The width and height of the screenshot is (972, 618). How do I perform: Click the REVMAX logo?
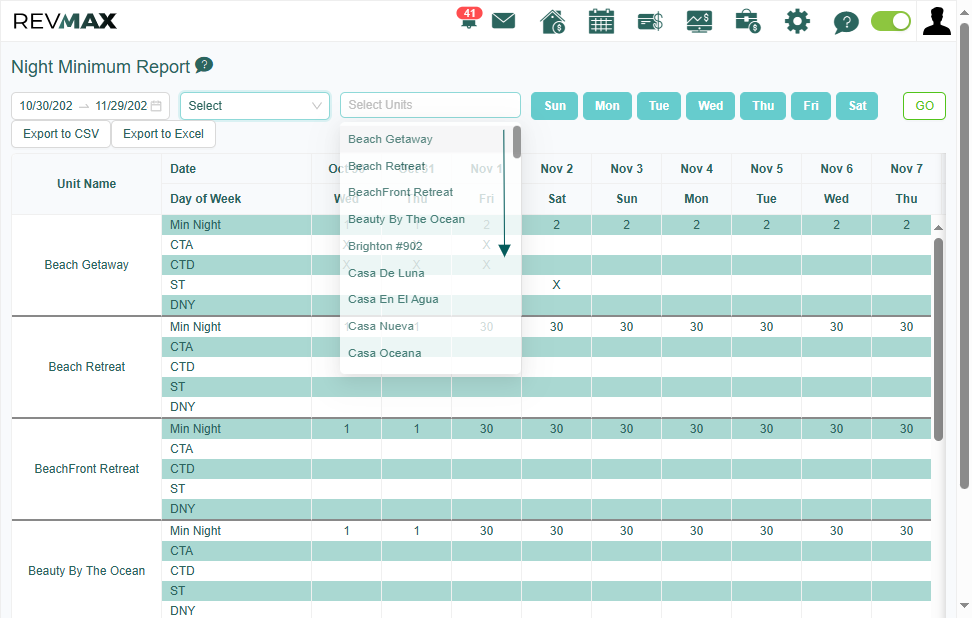64,21
